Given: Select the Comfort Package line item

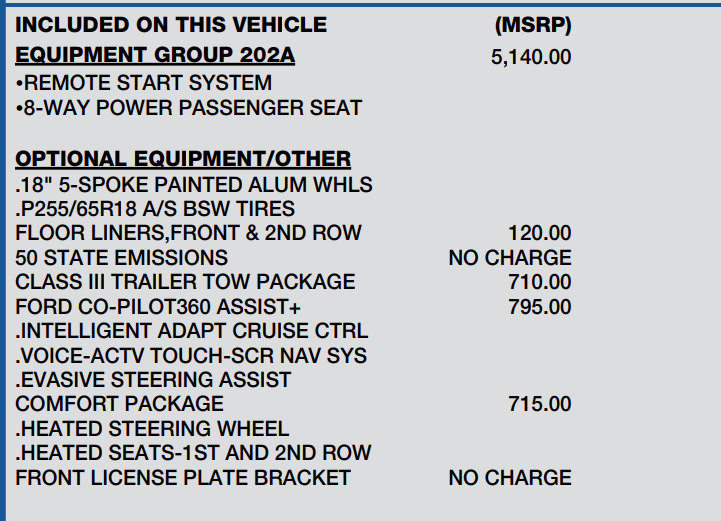Looking at the screenshot, I should pos(119,404).
